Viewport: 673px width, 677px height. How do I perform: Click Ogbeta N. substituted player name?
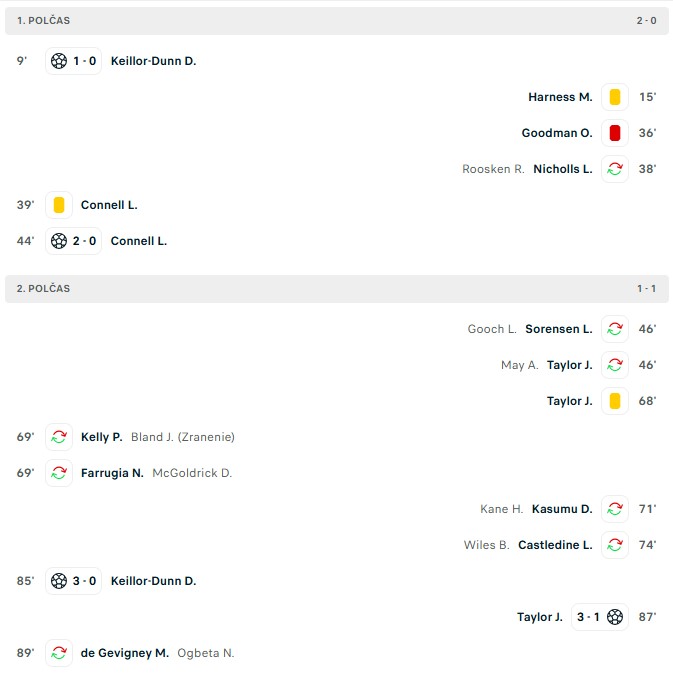click(x=206, y=653)
